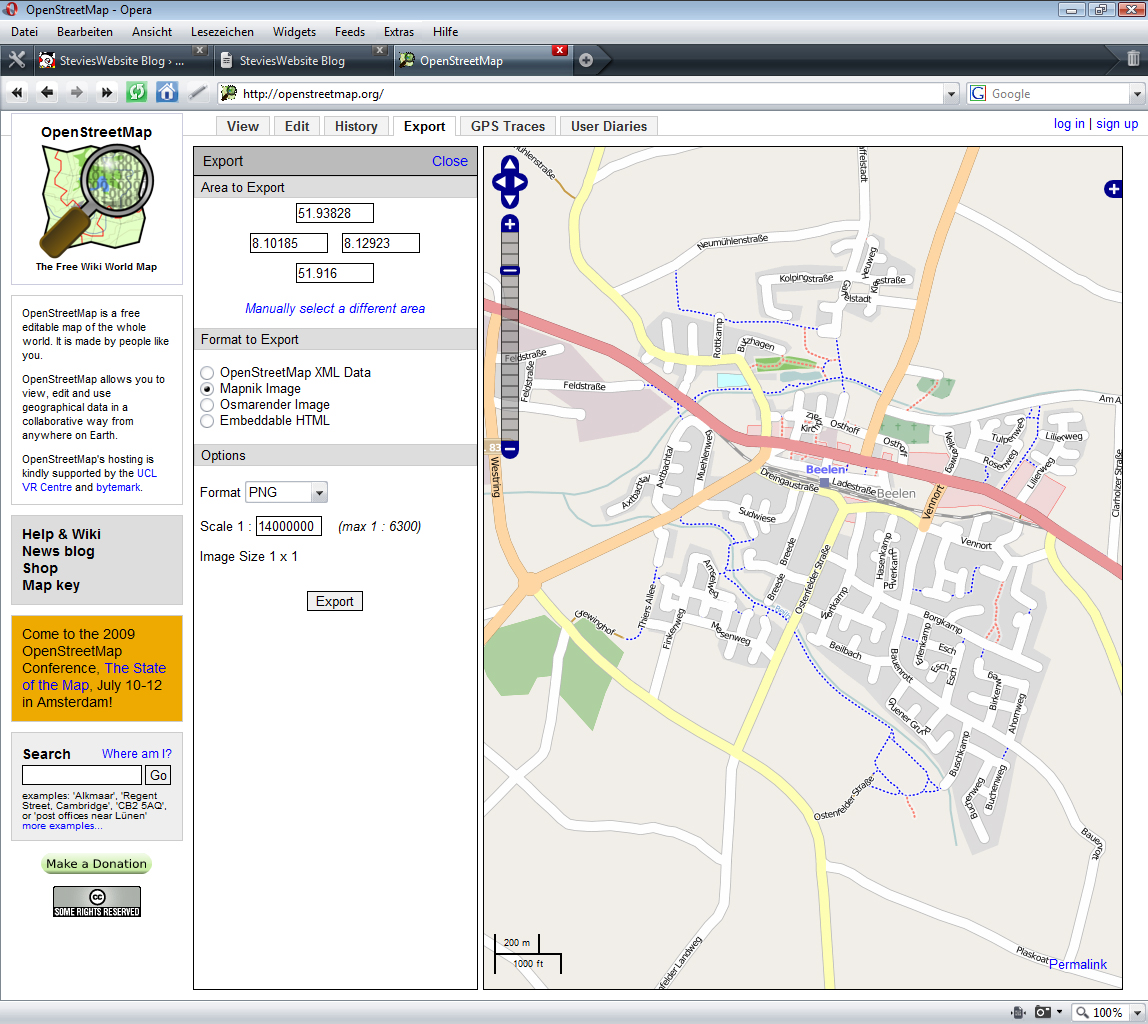Click Manually select a different area
1148x1024 pixels.
[x=335, y=308]
